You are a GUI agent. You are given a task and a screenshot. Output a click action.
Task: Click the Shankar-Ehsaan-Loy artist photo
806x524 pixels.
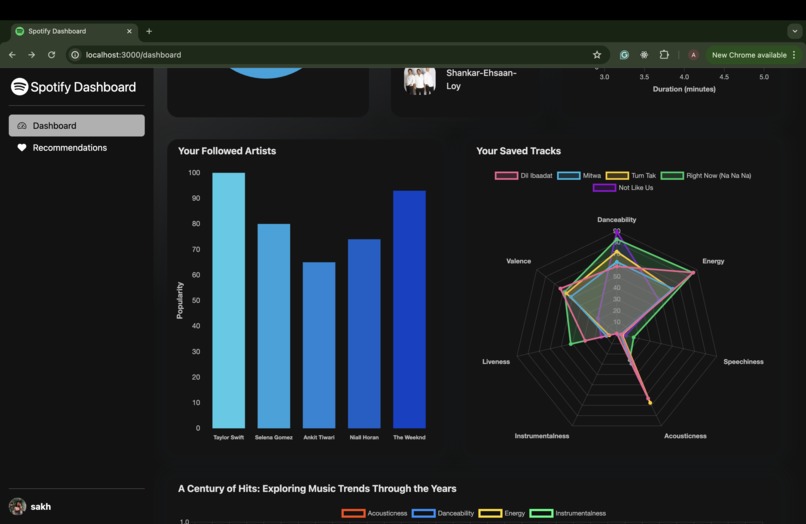pos(419,81)
